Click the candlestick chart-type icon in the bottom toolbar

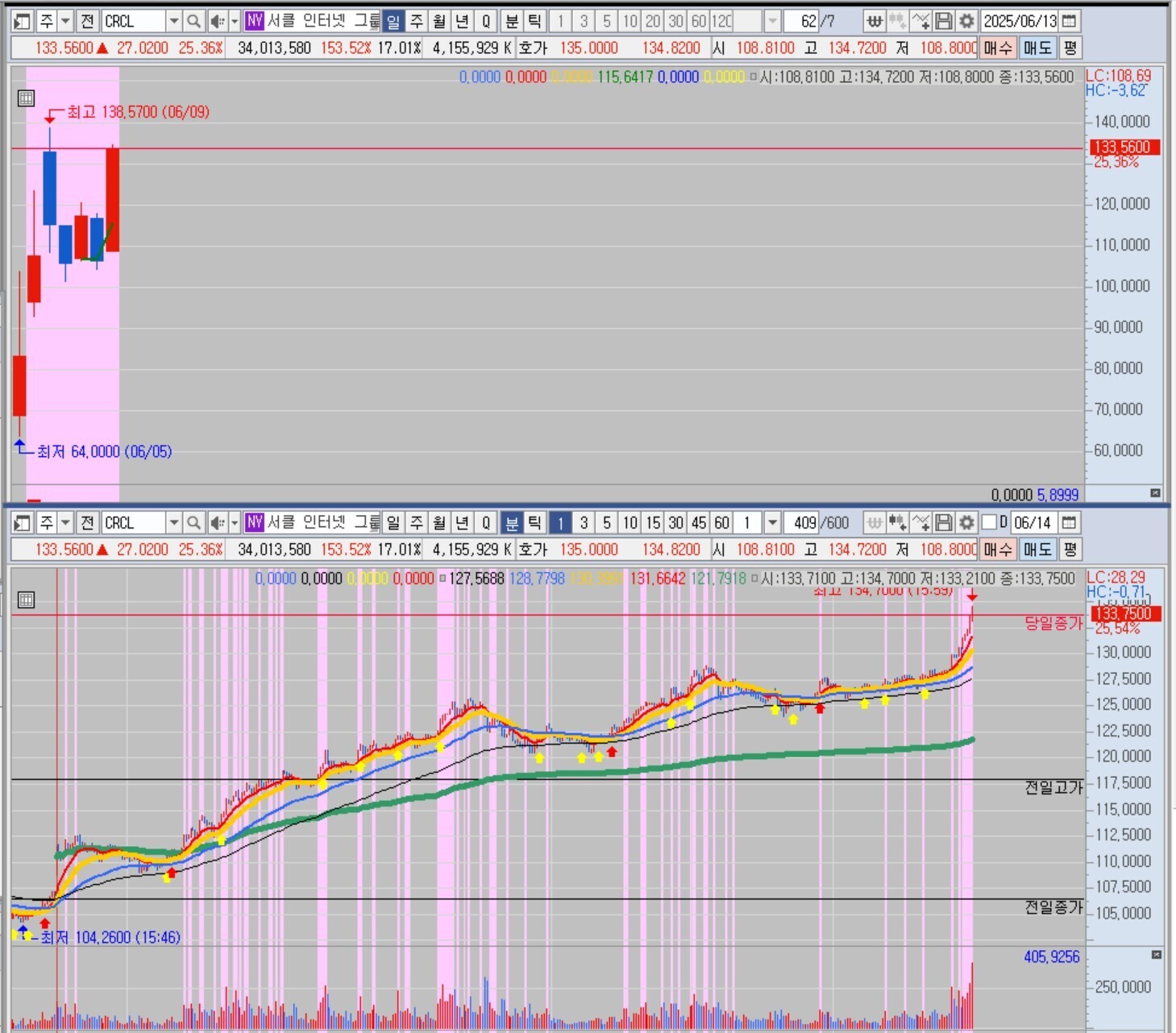[897, 523]
